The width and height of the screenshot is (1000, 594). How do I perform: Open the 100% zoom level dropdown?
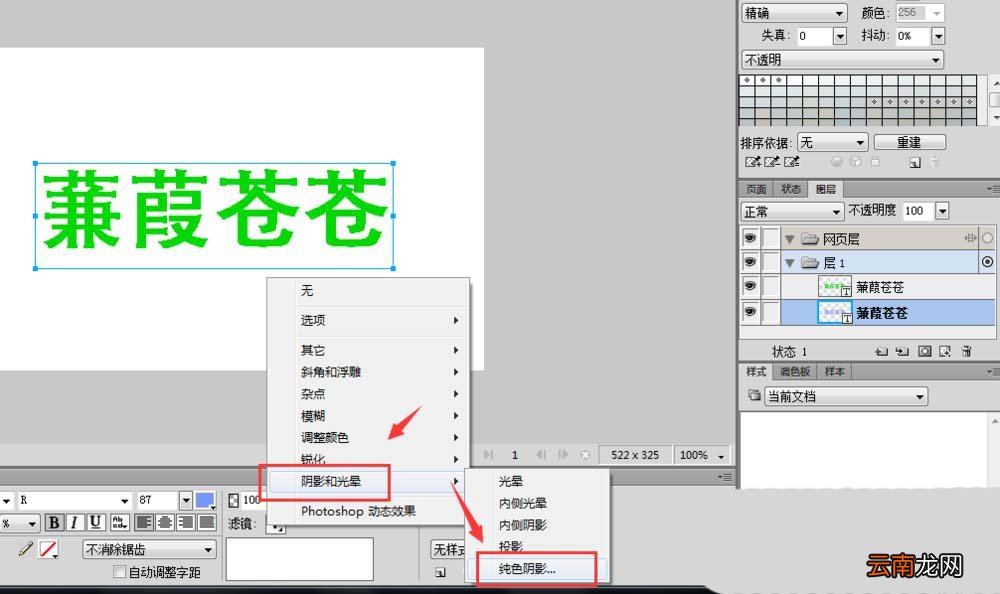pos(702,455)
